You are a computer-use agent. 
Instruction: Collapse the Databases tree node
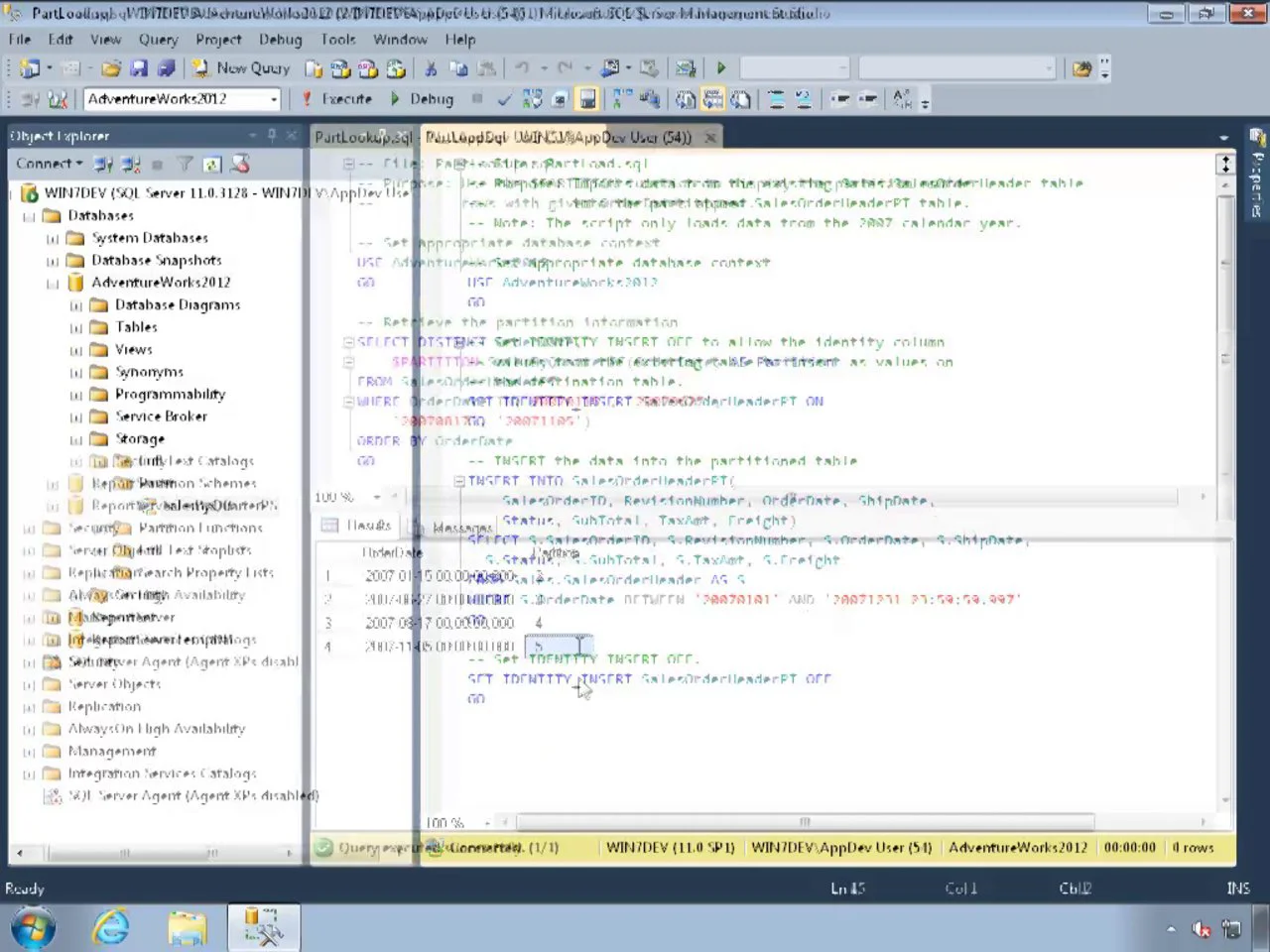pyautogui.click(x=29, y=216)
